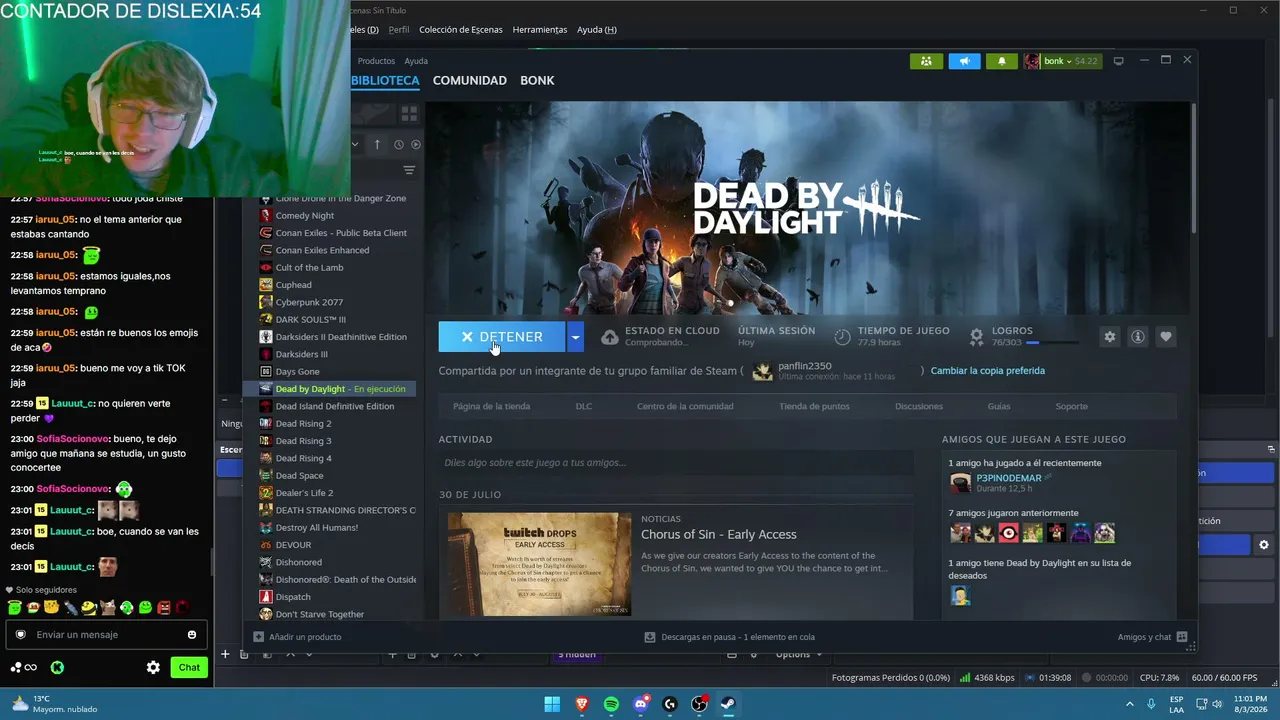Open Big Picture mode monitor icon
Viewport: 1280px width, 720px height.
click(x=1118, y=61)
